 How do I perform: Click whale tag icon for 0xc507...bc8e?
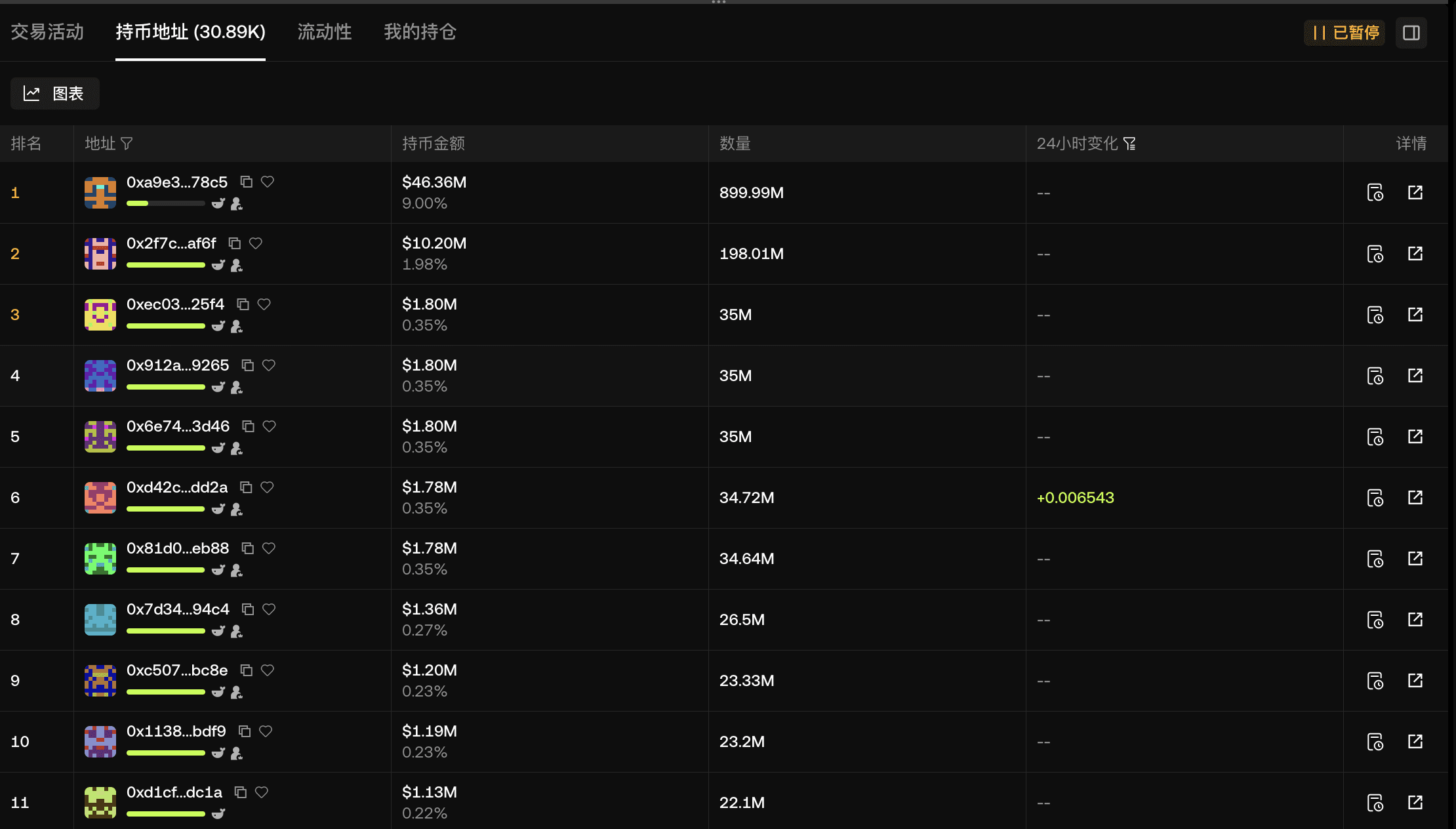coord(218,692)
